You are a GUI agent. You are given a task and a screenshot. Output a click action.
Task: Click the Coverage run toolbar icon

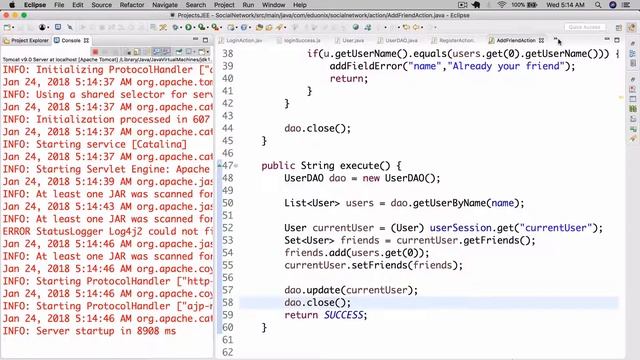point(201,27)
